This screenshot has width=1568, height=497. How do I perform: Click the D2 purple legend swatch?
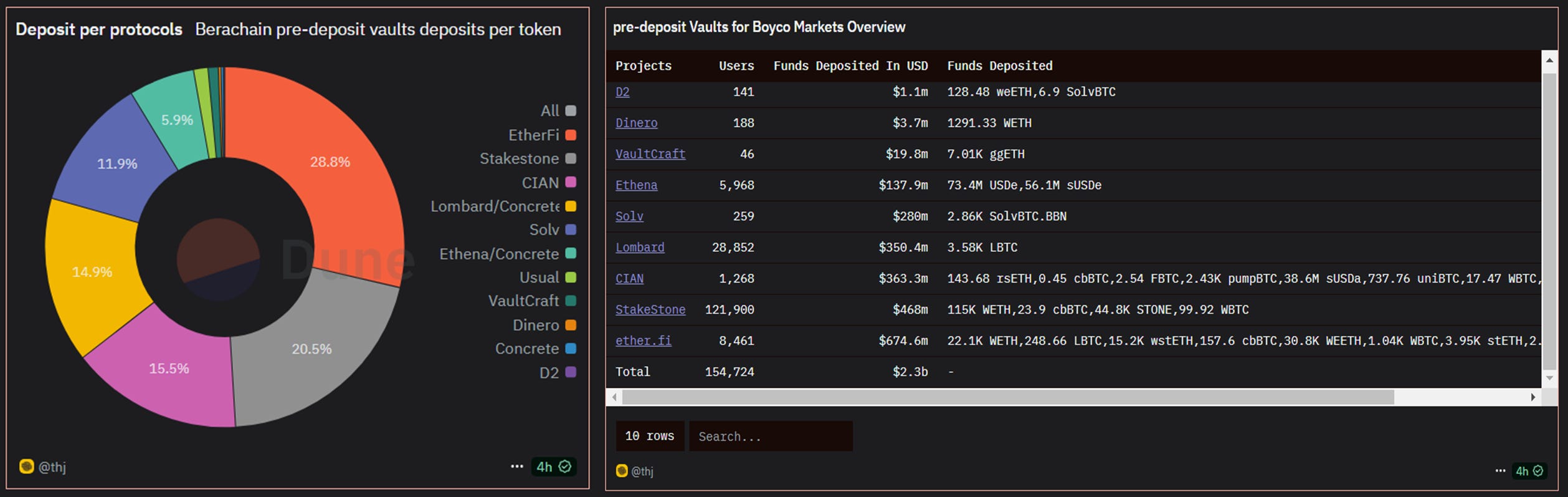571,372
